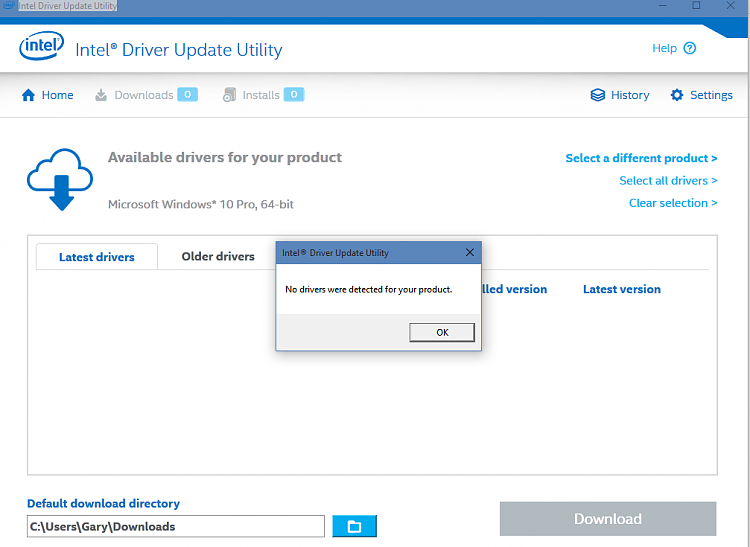750x547 pixels.
Task: Open the History page
Action: 630,95
